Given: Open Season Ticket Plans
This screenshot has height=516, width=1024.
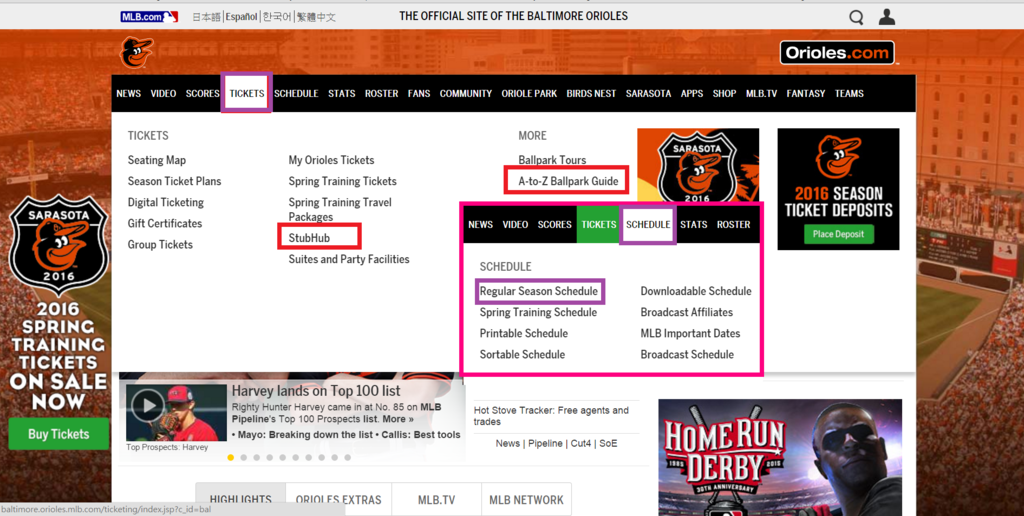Looking at the screenshot, I should point(174,181).
